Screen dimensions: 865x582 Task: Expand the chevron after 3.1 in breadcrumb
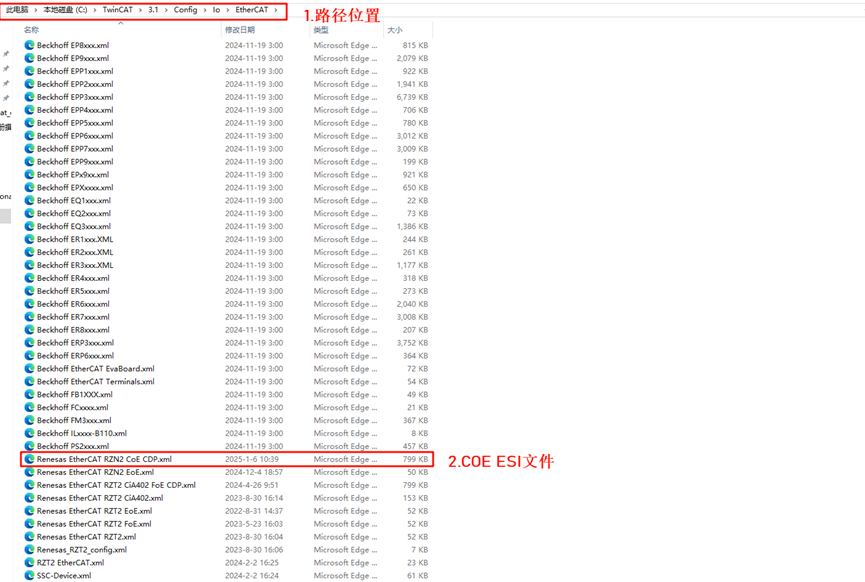[166, 10]
